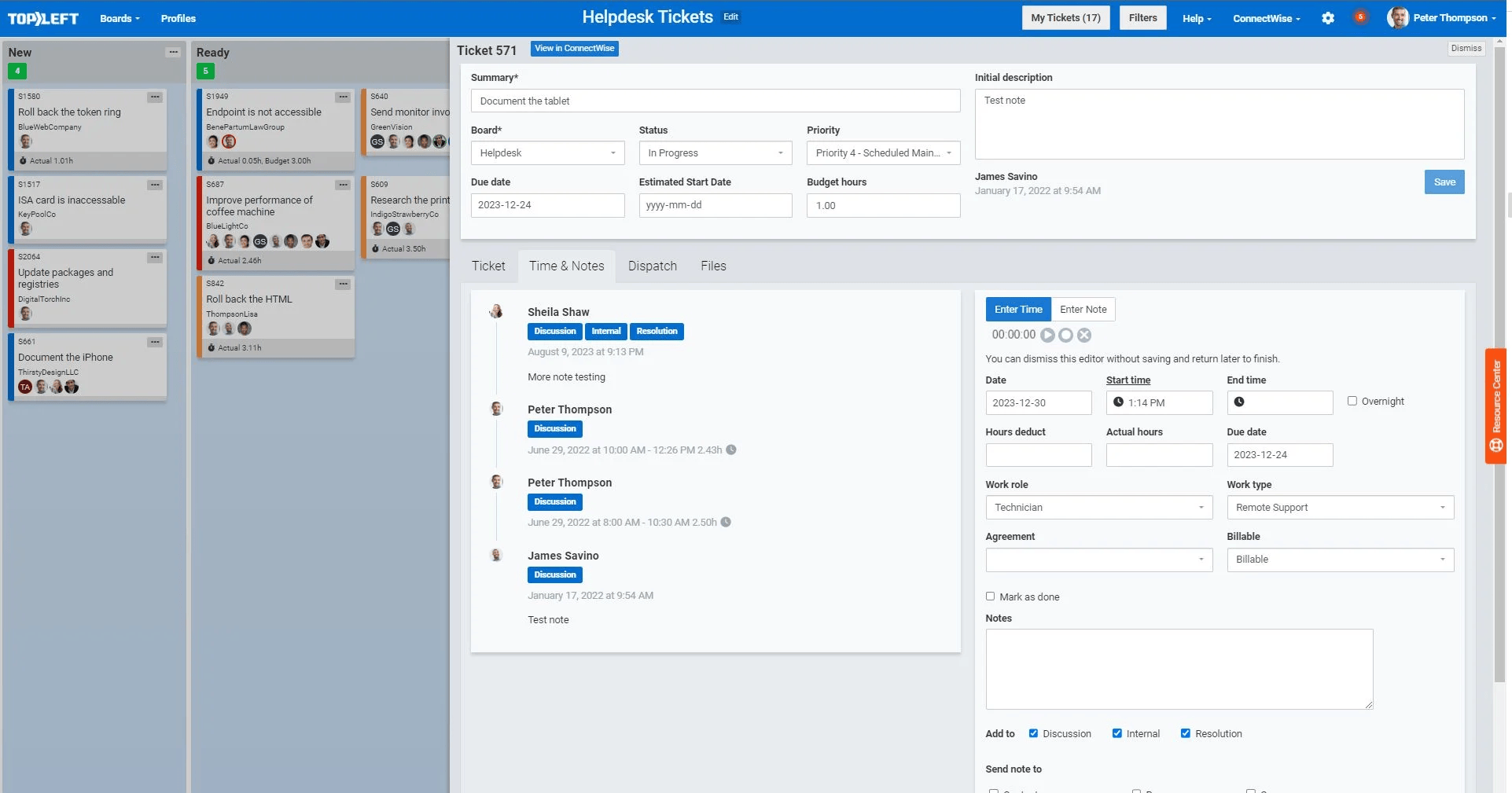Open the Filters button
The image size is (1512, 793).
tap(1142, 17)
